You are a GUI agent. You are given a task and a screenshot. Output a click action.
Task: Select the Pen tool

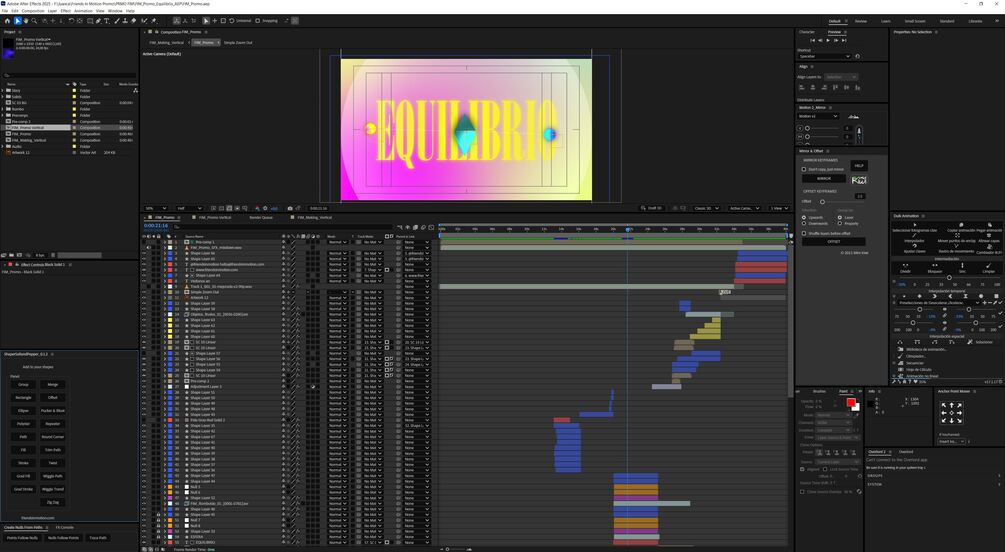point(99,21)
